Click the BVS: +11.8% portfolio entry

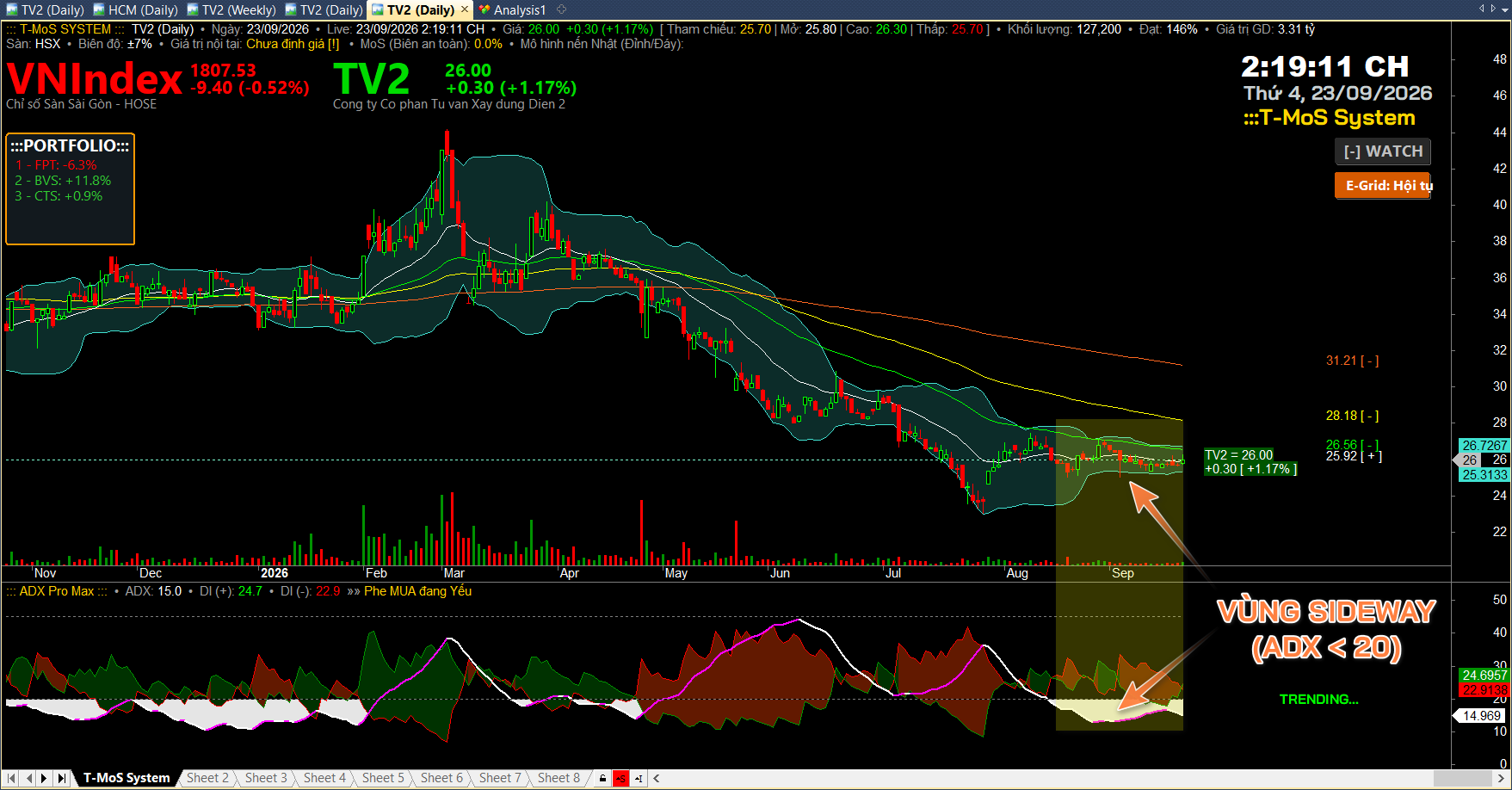coord(63,181)
